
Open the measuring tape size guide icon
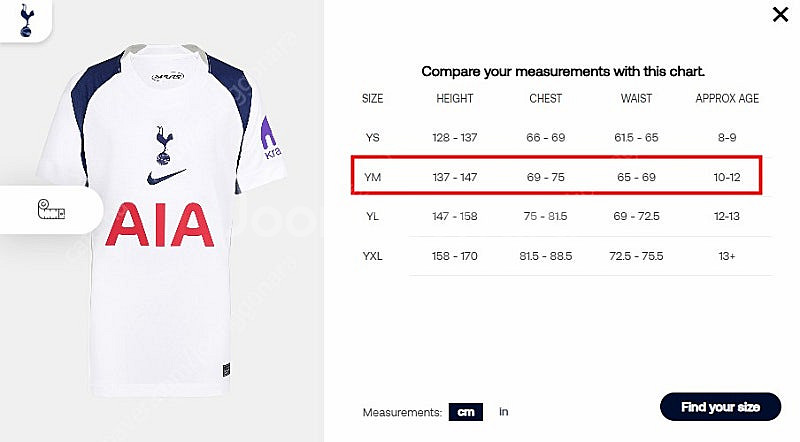(51, 210)
